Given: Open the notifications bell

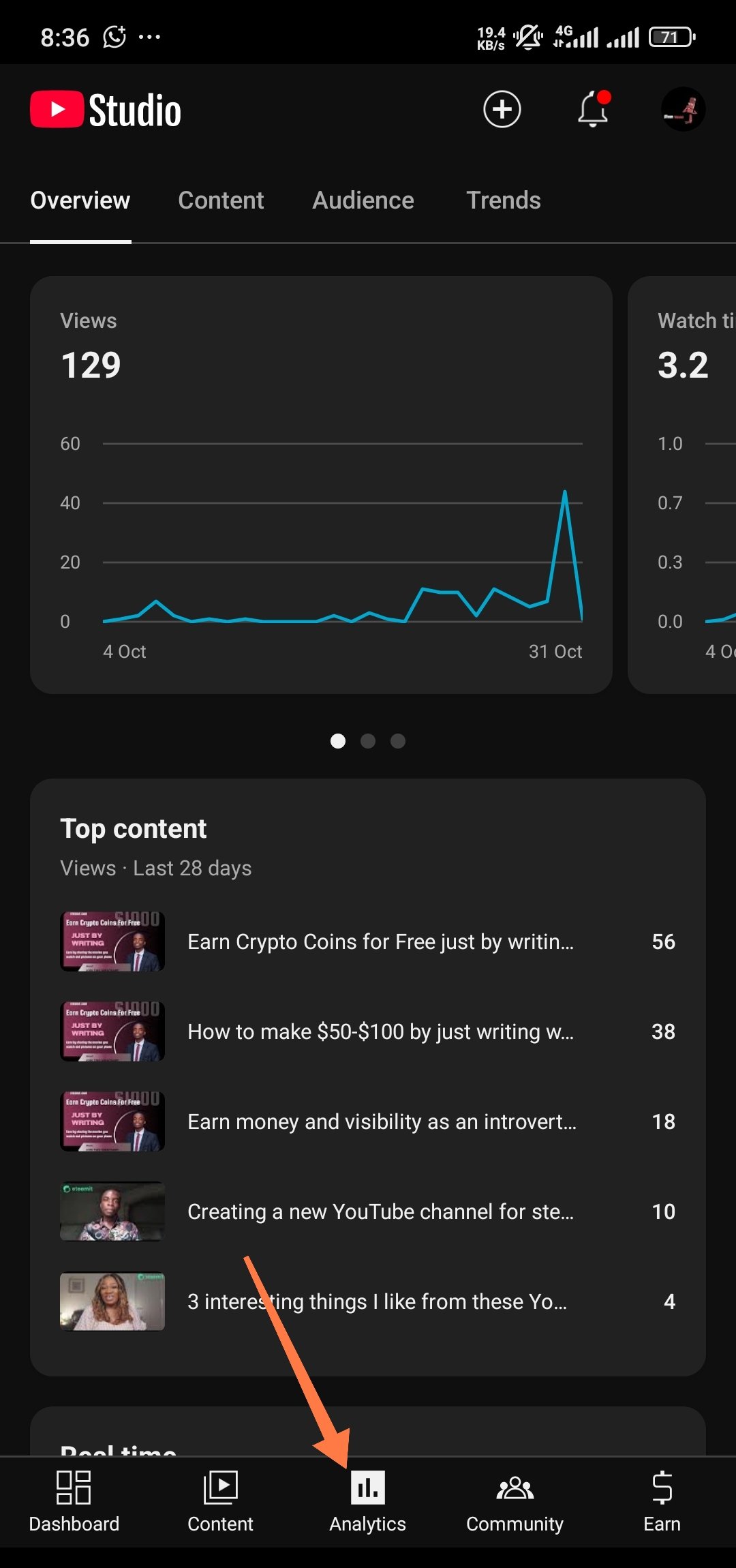Looking at the screenshot, I should pos(593,109).
